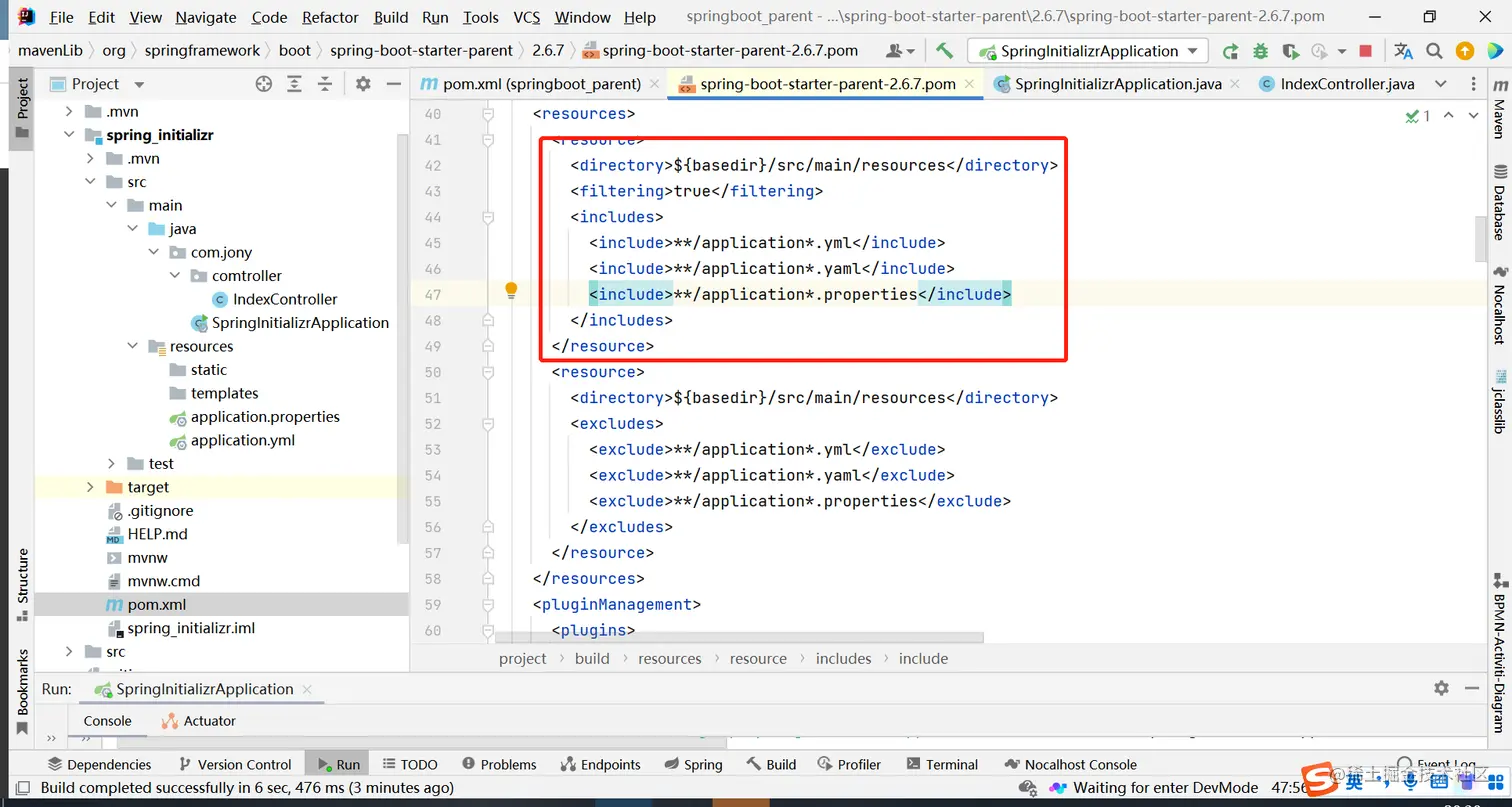Collapse all in Project panel
Viewport: 1512px width, 807px height.
pyautogui.click(x=324, y=84)
